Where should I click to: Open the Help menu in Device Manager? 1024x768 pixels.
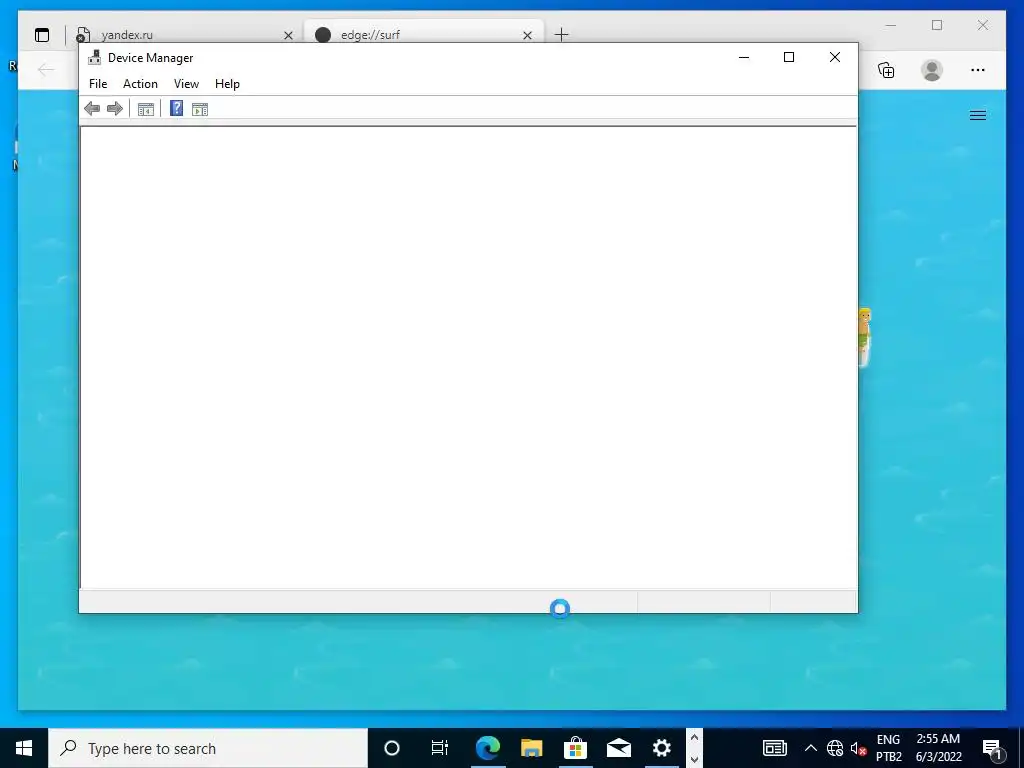coord(227,84)
